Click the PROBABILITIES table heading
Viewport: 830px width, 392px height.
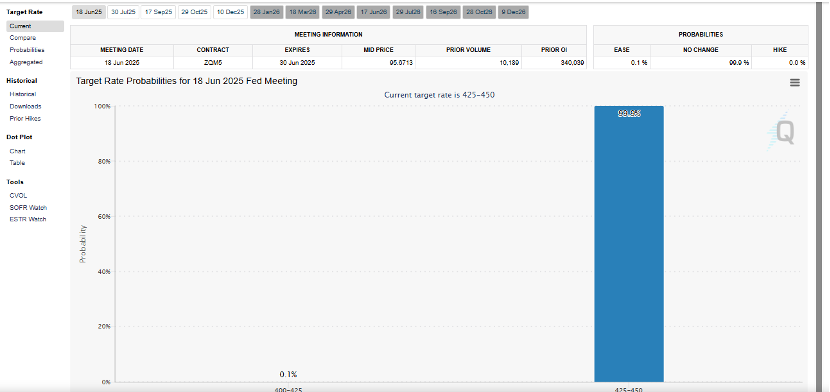[701, 34]
